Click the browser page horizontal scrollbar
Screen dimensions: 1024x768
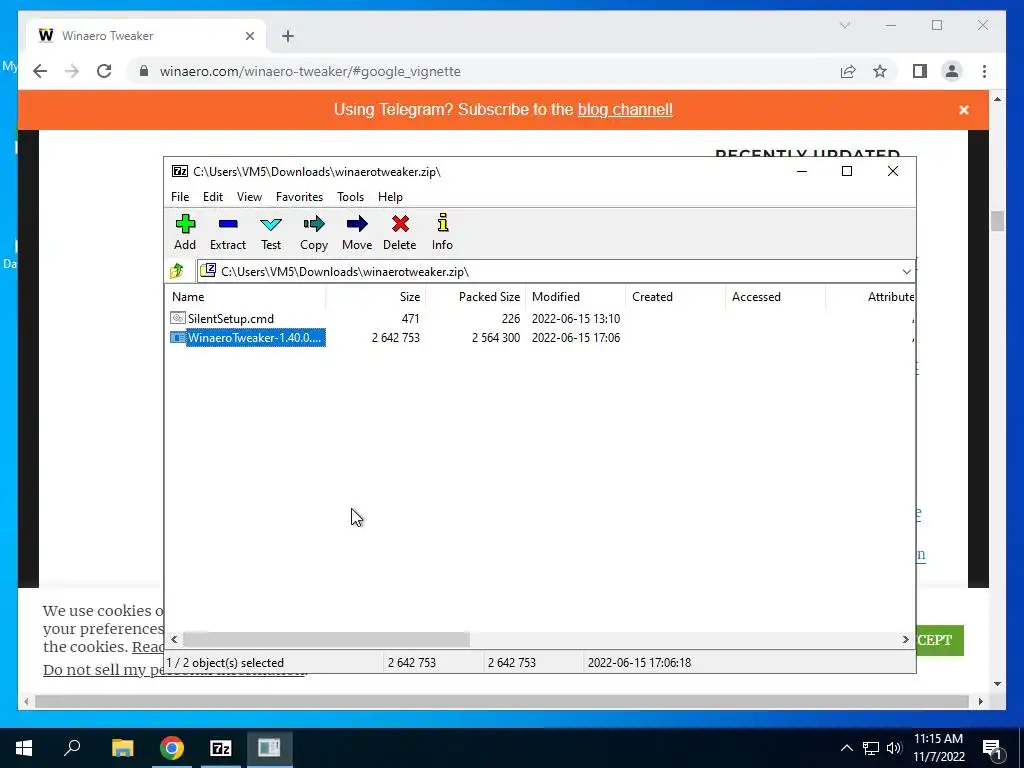503,701
